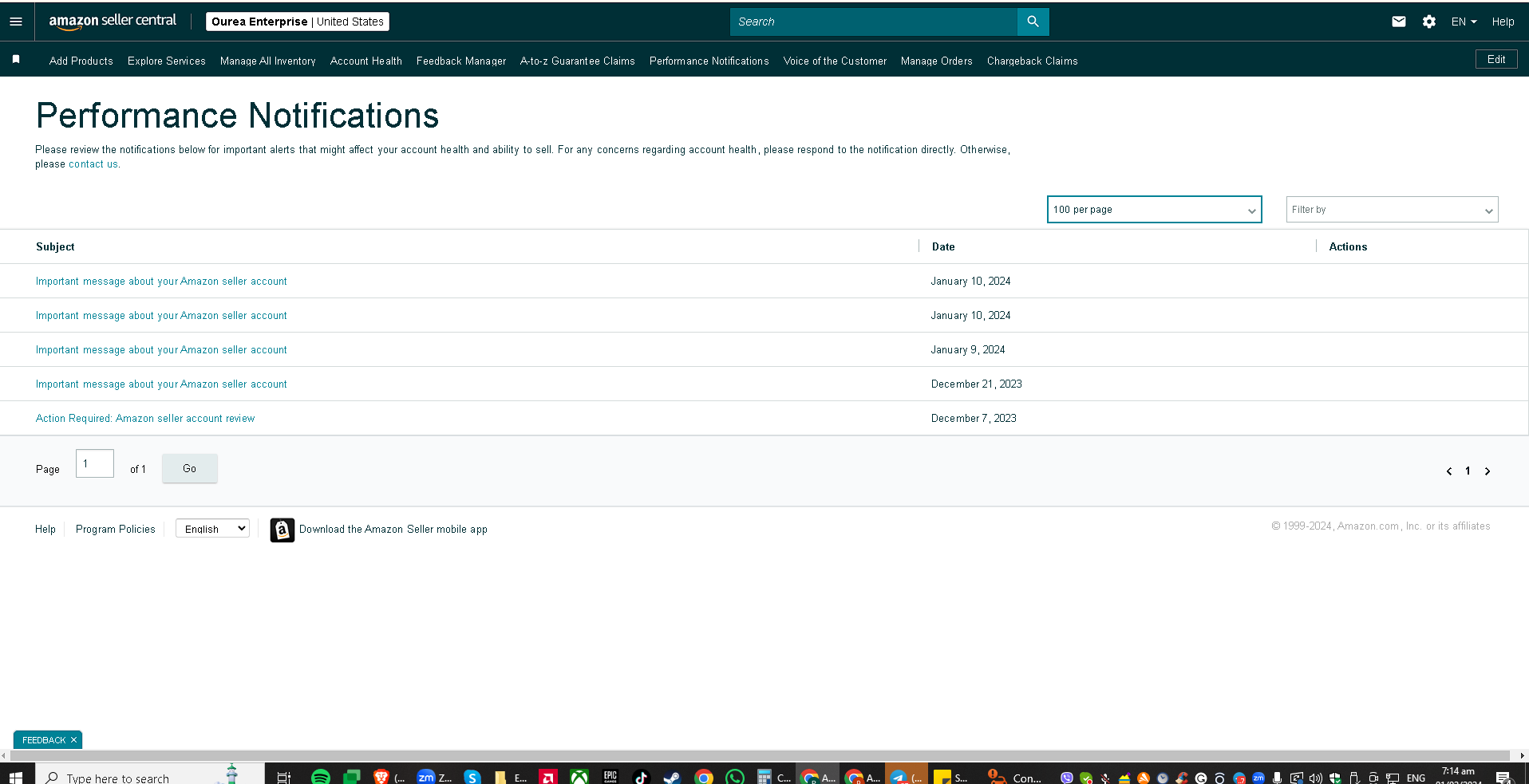Screen dimensions: 1529x784
Task: Click the Date column header
Action: (943, 247)
